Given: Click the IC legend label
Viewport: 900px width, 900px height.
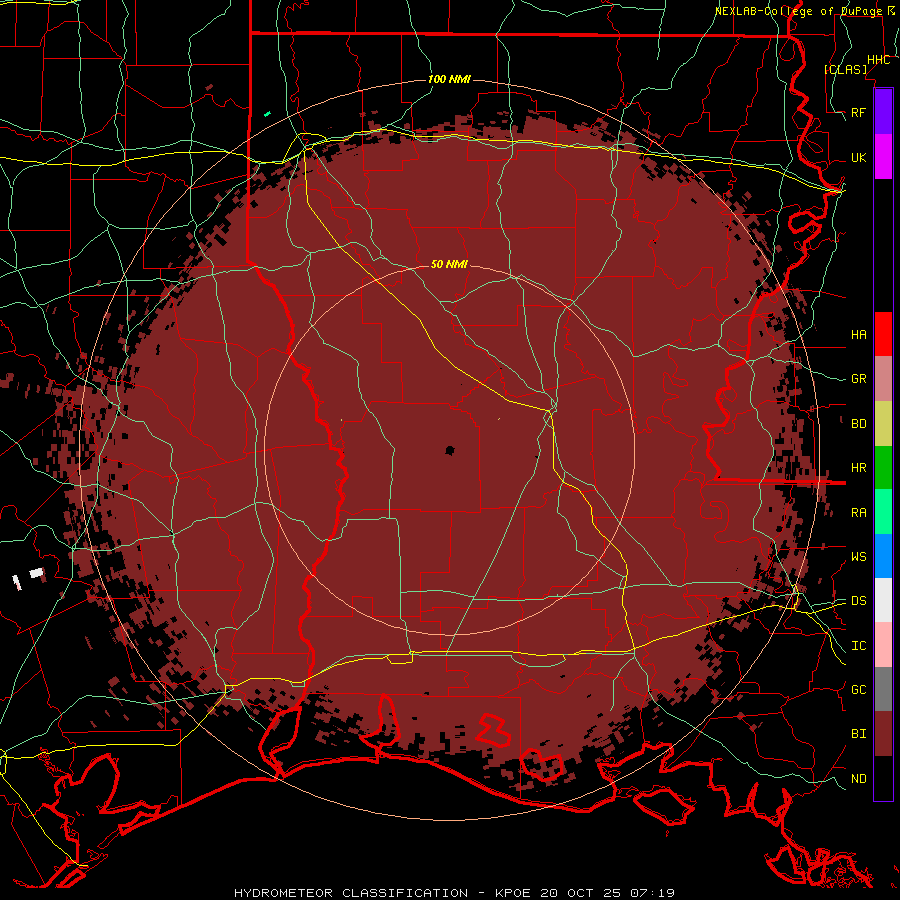Looking at the screenshot, I should pos(859,646).
